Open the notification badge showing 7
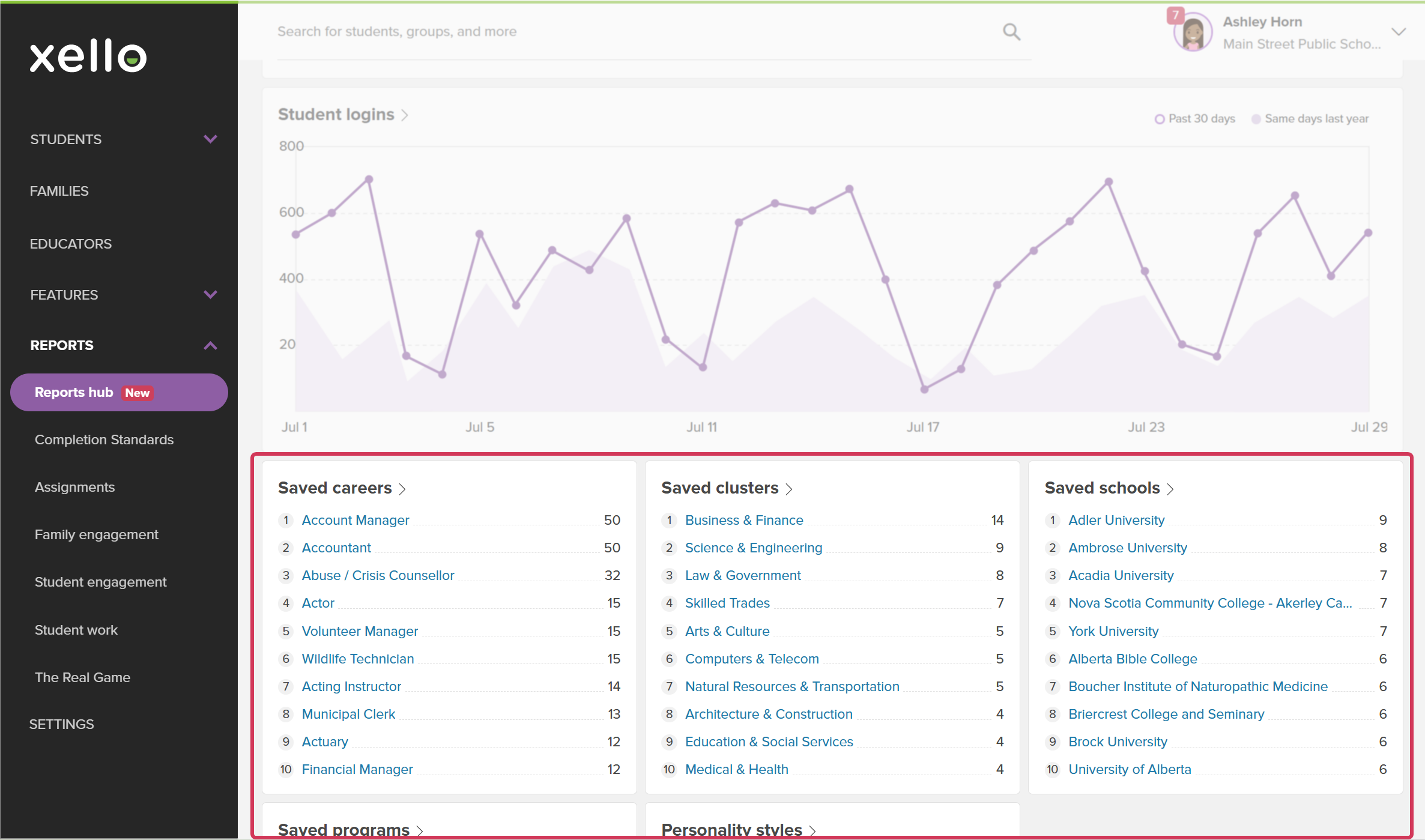The image size is (1425, 840). coord(1175,15)
